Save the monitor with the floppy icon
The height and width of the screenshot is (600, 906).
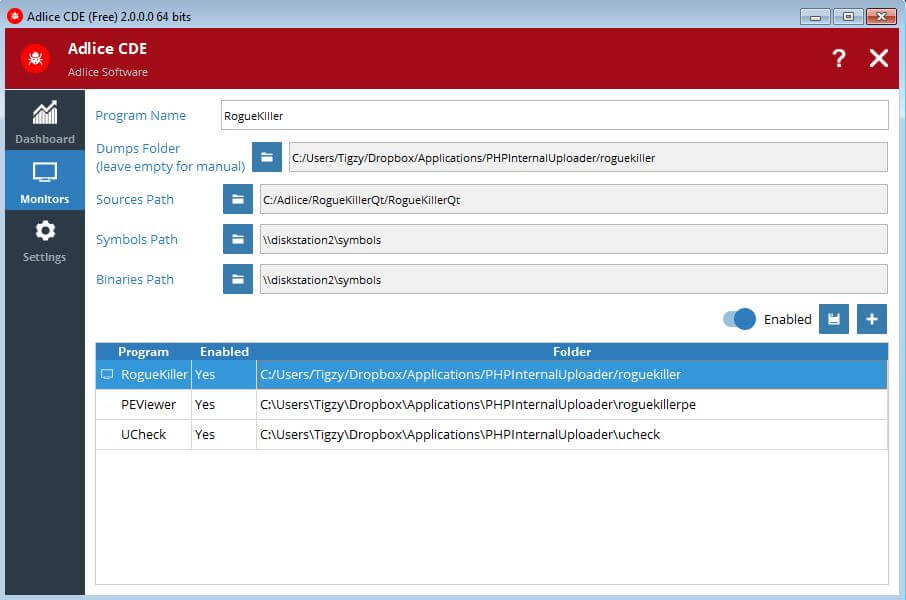[833, 319]
